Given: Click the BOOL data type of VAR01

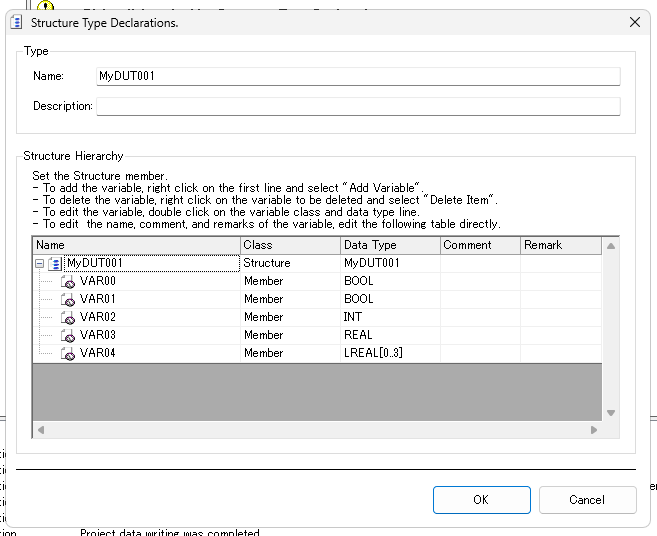Looking at the screenshot, I should click(x=391, y=299).
